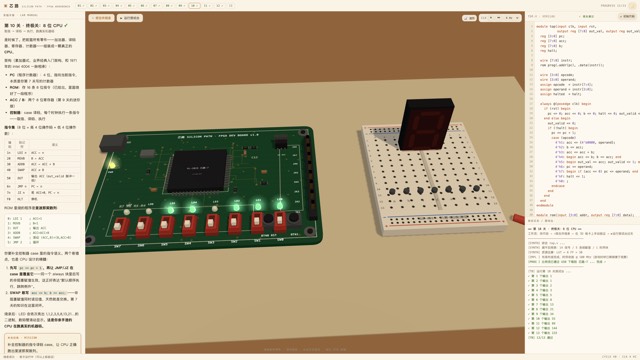
Task: Click the run button with play triangle
Action: [x=129, y=18]
